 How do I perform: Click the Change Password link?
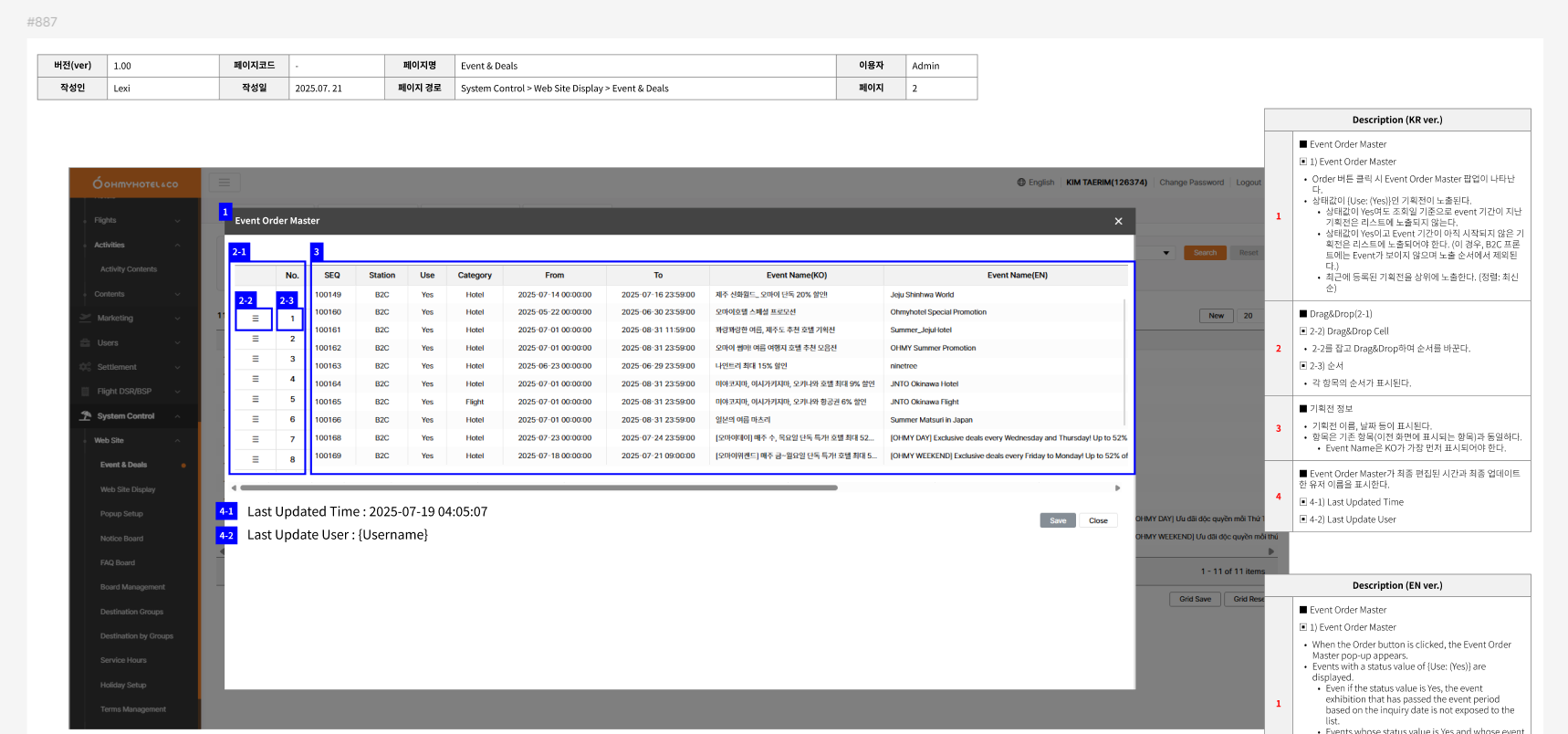(x=1191, y=183)
